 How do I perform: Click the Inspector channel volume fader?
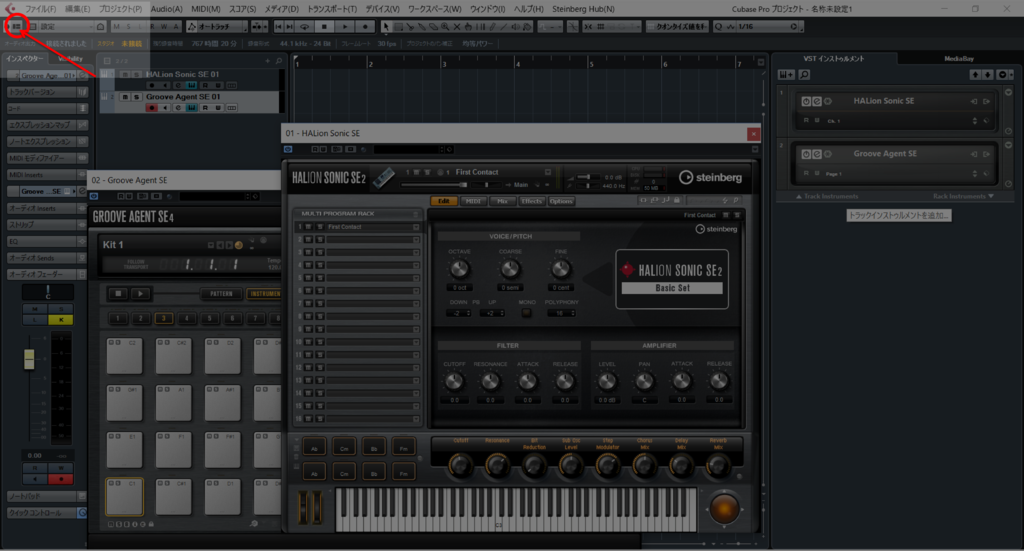[x=29, y=359]
